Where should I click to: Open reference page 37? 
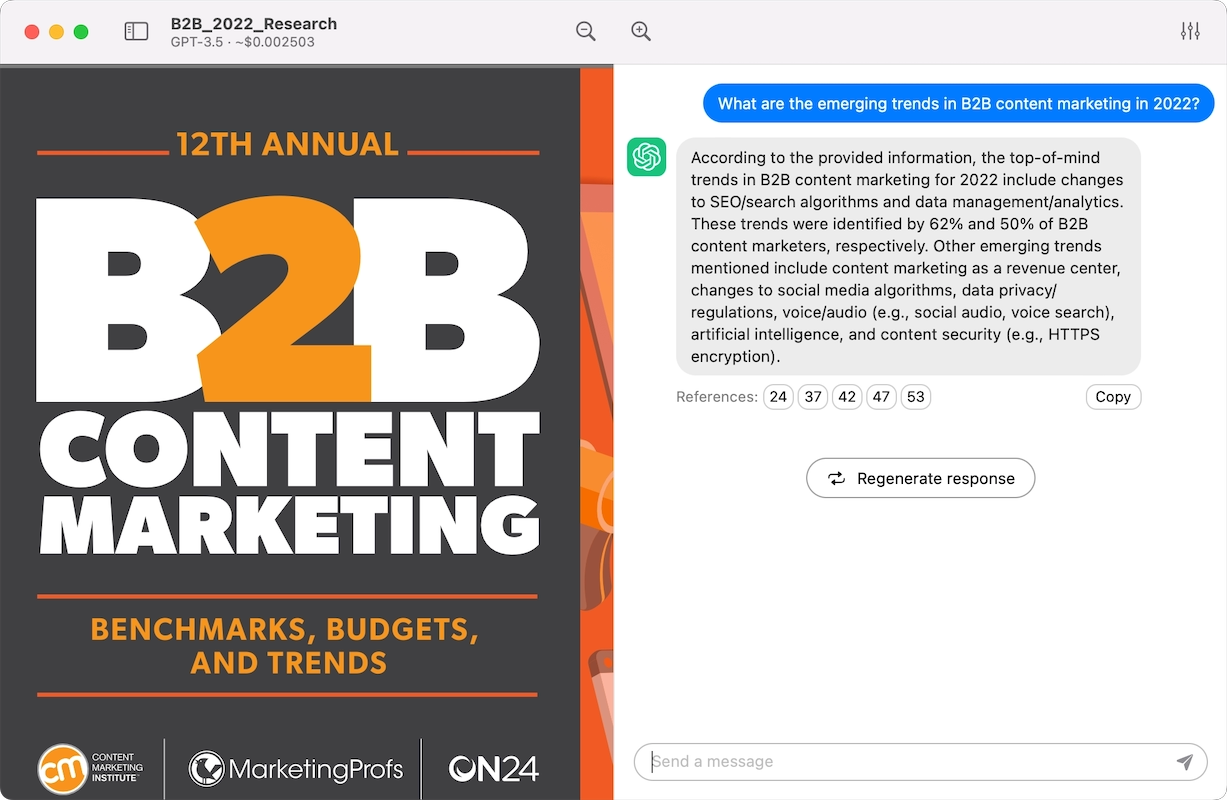pyautogui.click(x=813, y=397)
